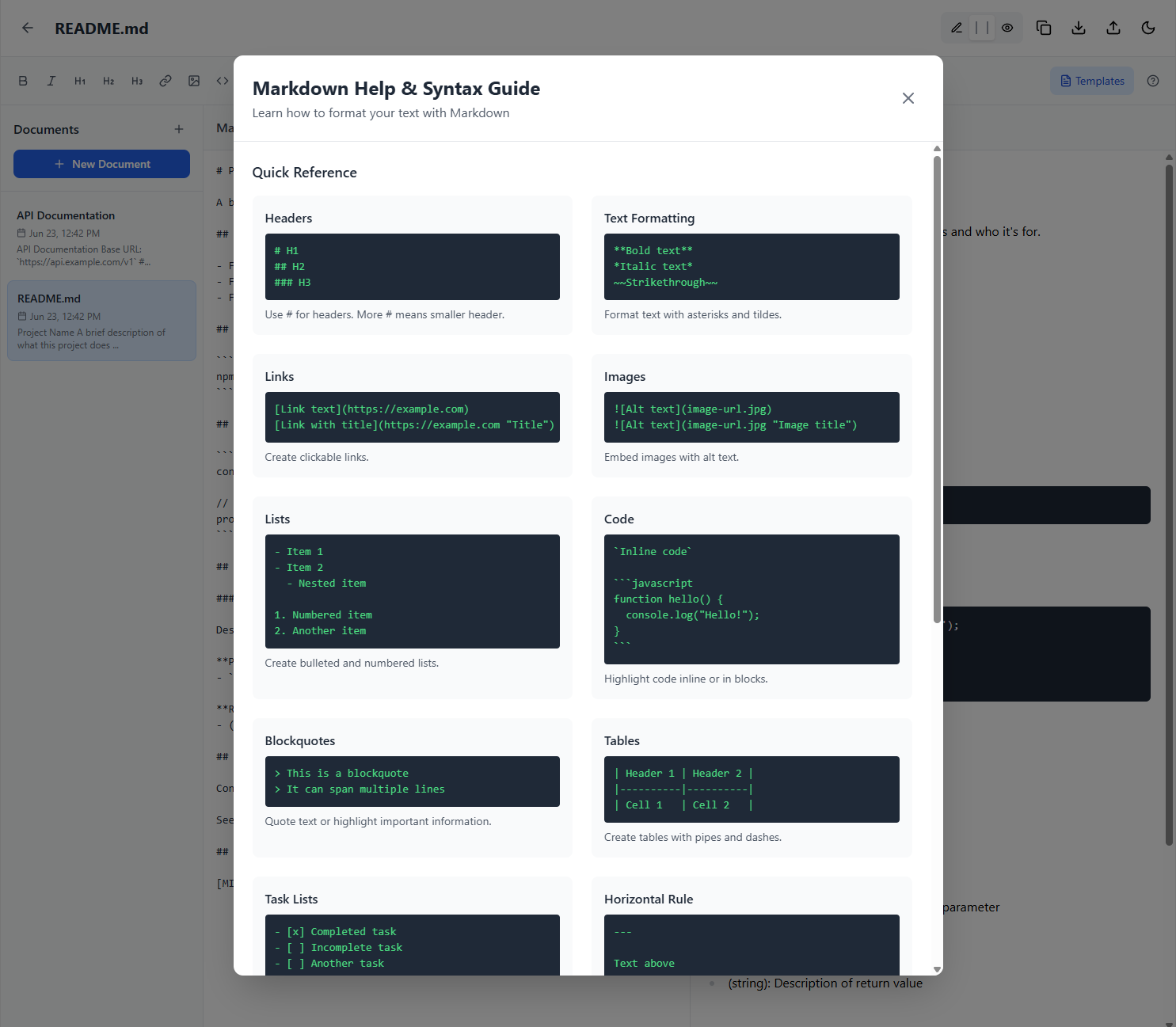Insert an H2 heading
Viewport: 1176px width, 1027px height.
(x=108, y=81)
